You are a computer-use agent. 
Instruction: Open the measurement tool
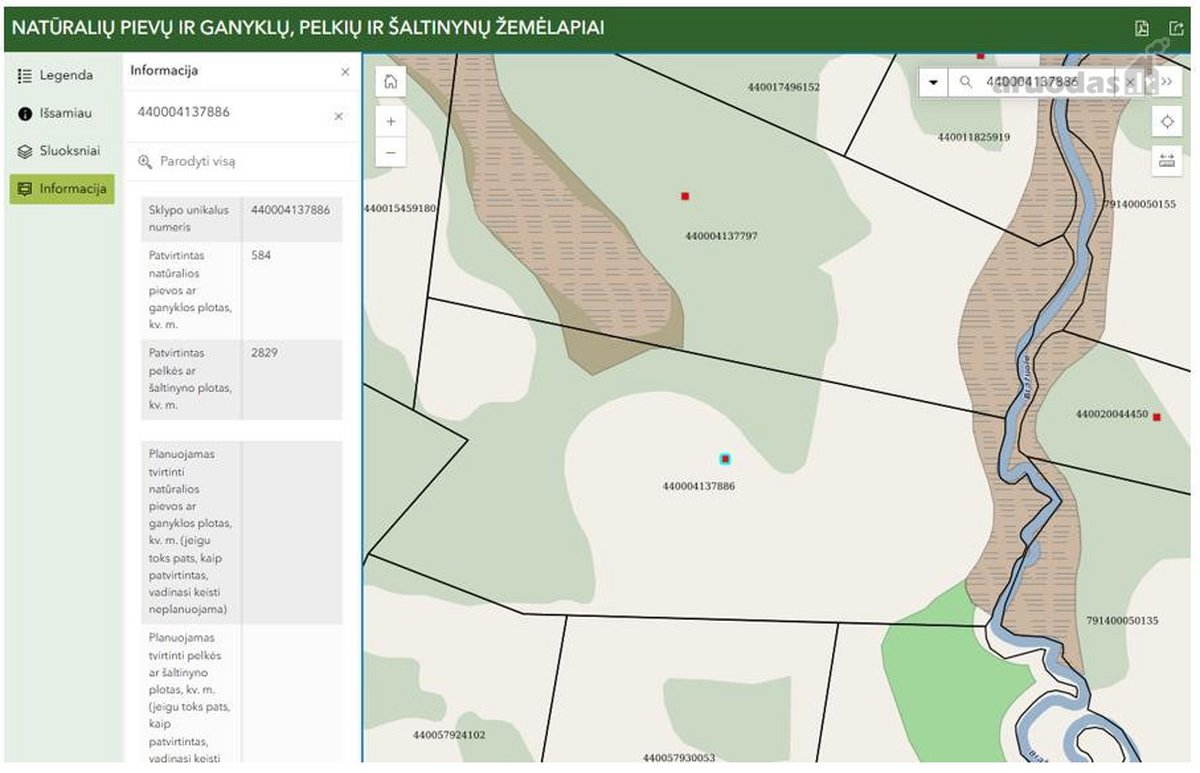pyautogui.click(x=1166, y=159)
